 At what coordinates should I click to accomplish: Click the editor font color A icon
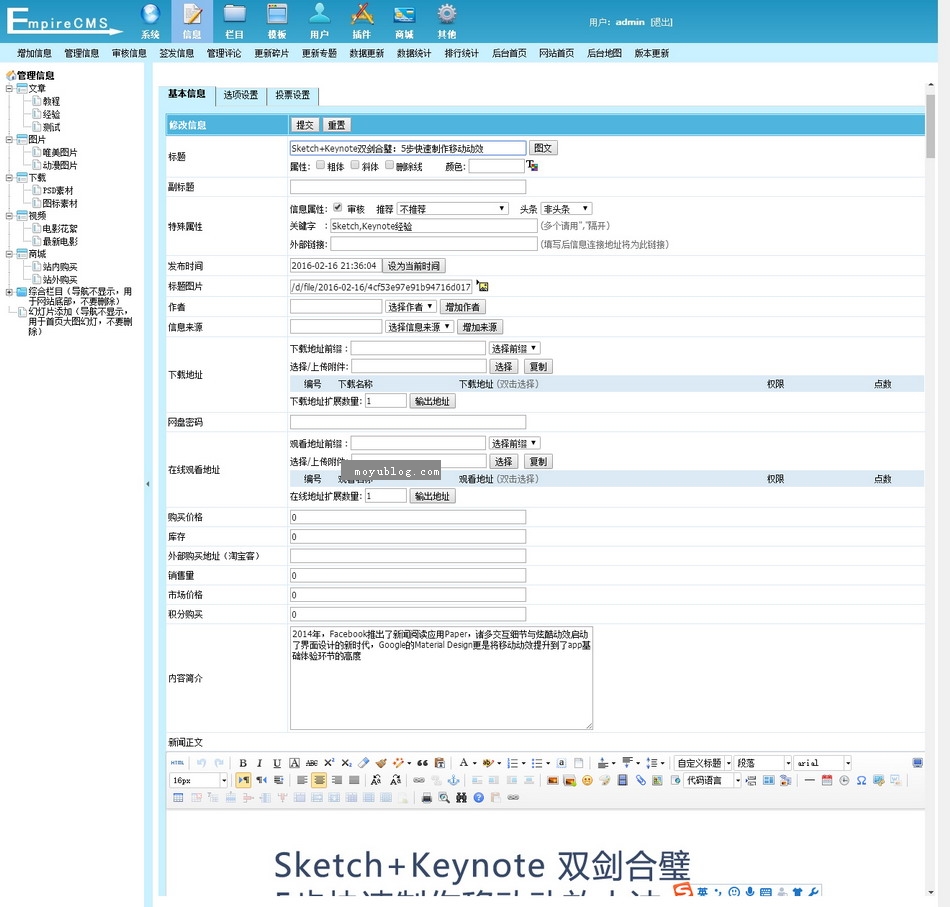(463, 763)
